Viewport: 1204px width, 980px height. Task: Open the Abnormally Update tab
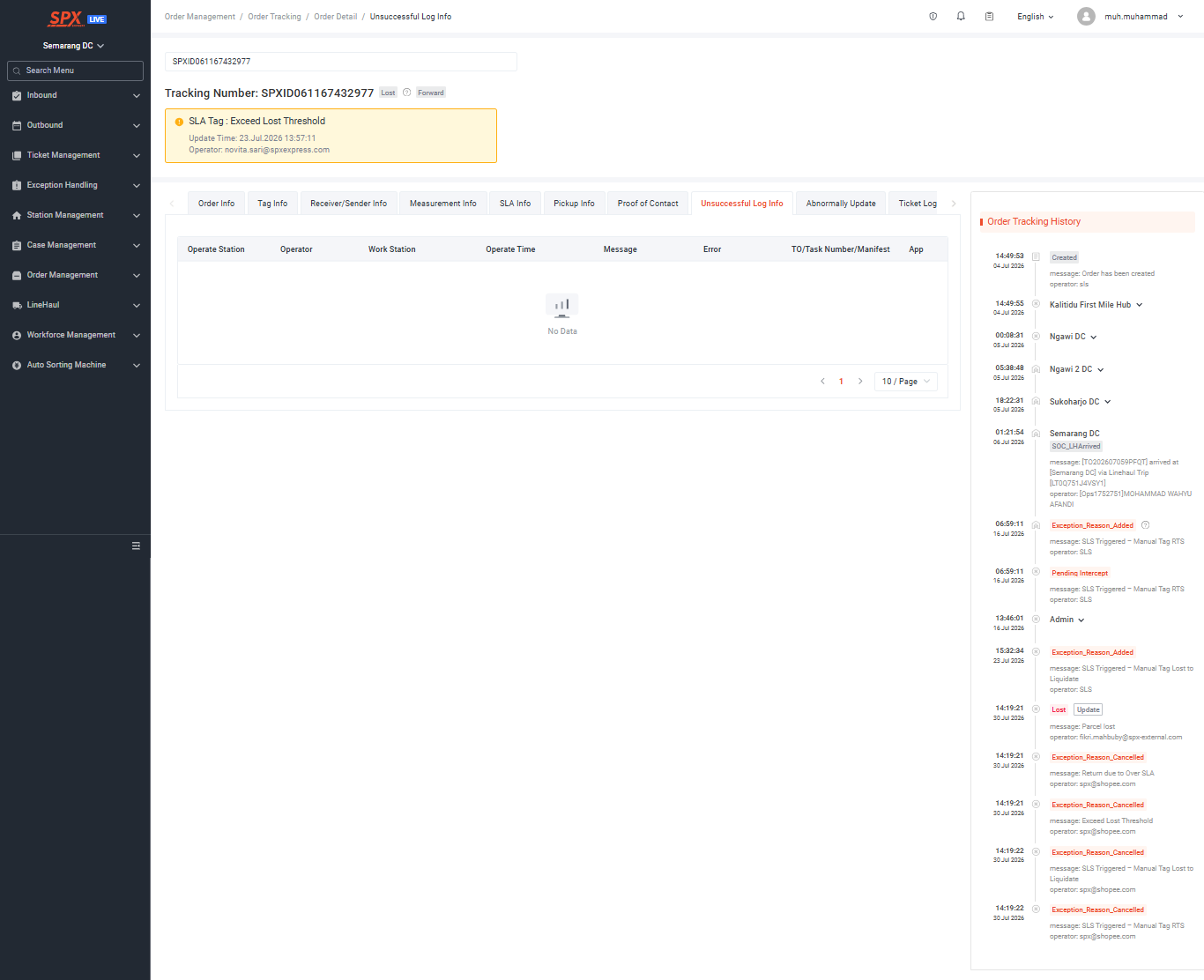(841, 204)
